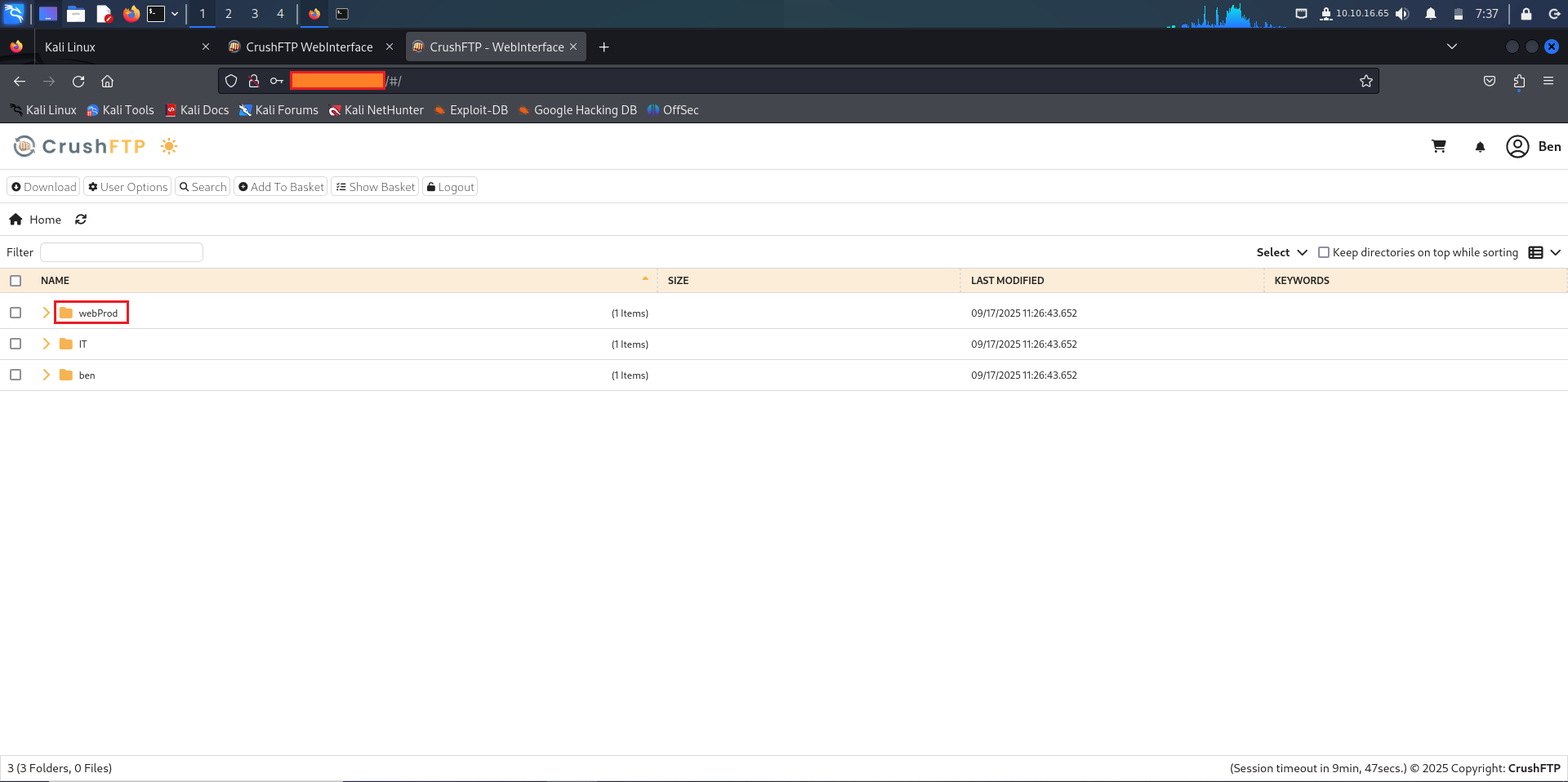The width and height of the screenshot is (1568, 782).
Task: Reload the page in Firefox
Action: point(78,81)
